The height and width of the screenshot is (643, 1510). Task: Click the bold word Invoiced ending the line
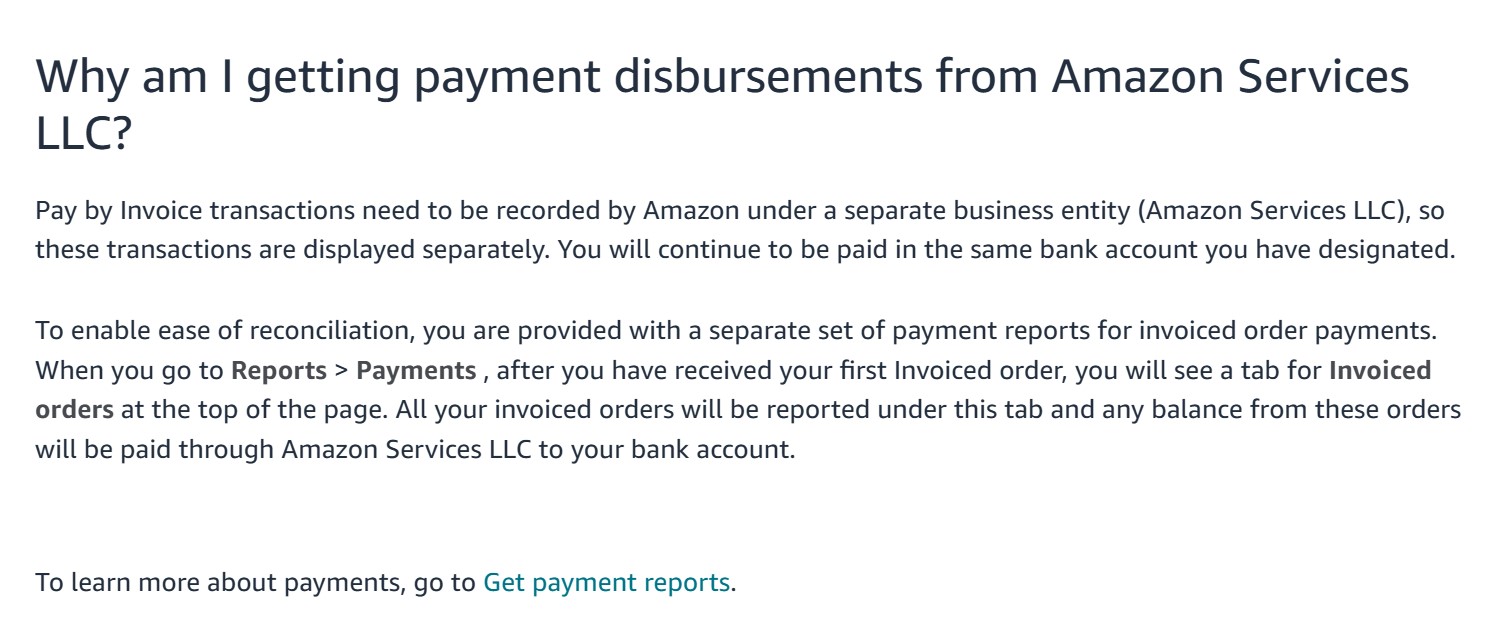(1380, 371)
